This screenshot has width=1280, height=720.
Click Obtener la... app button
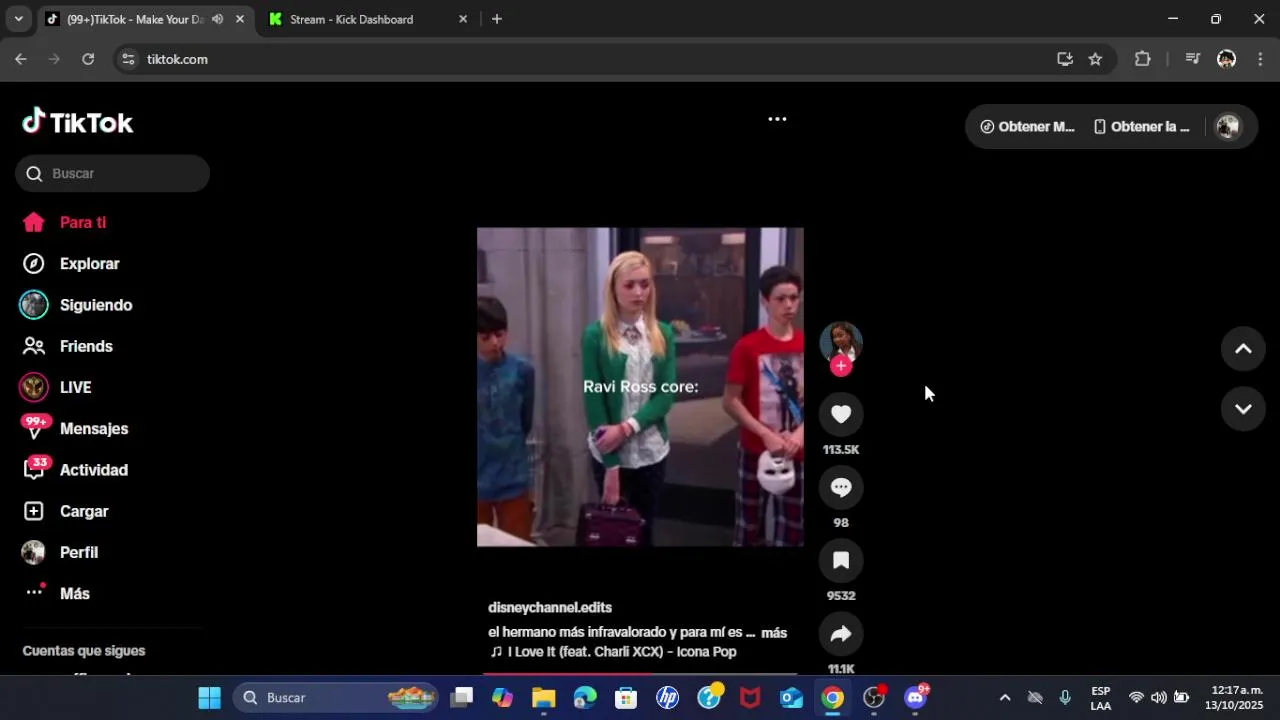(1141, 127)
